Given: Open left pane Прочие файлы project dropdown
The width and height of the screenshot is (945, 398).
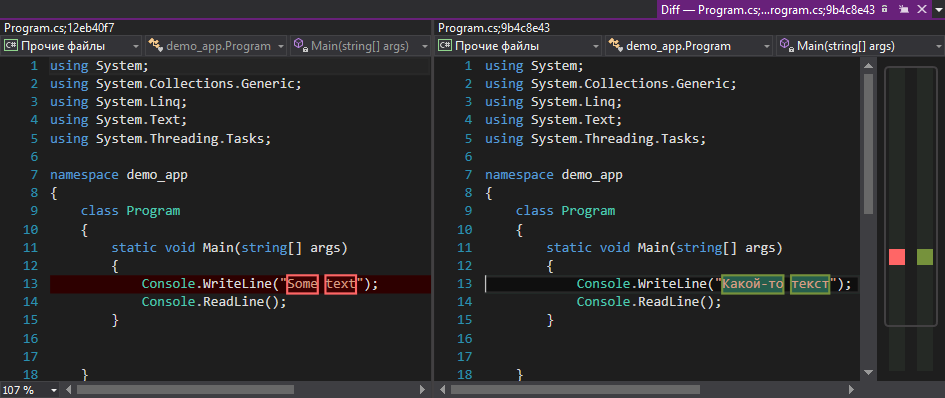Looking at the screenshot, I should click(72, 46).
